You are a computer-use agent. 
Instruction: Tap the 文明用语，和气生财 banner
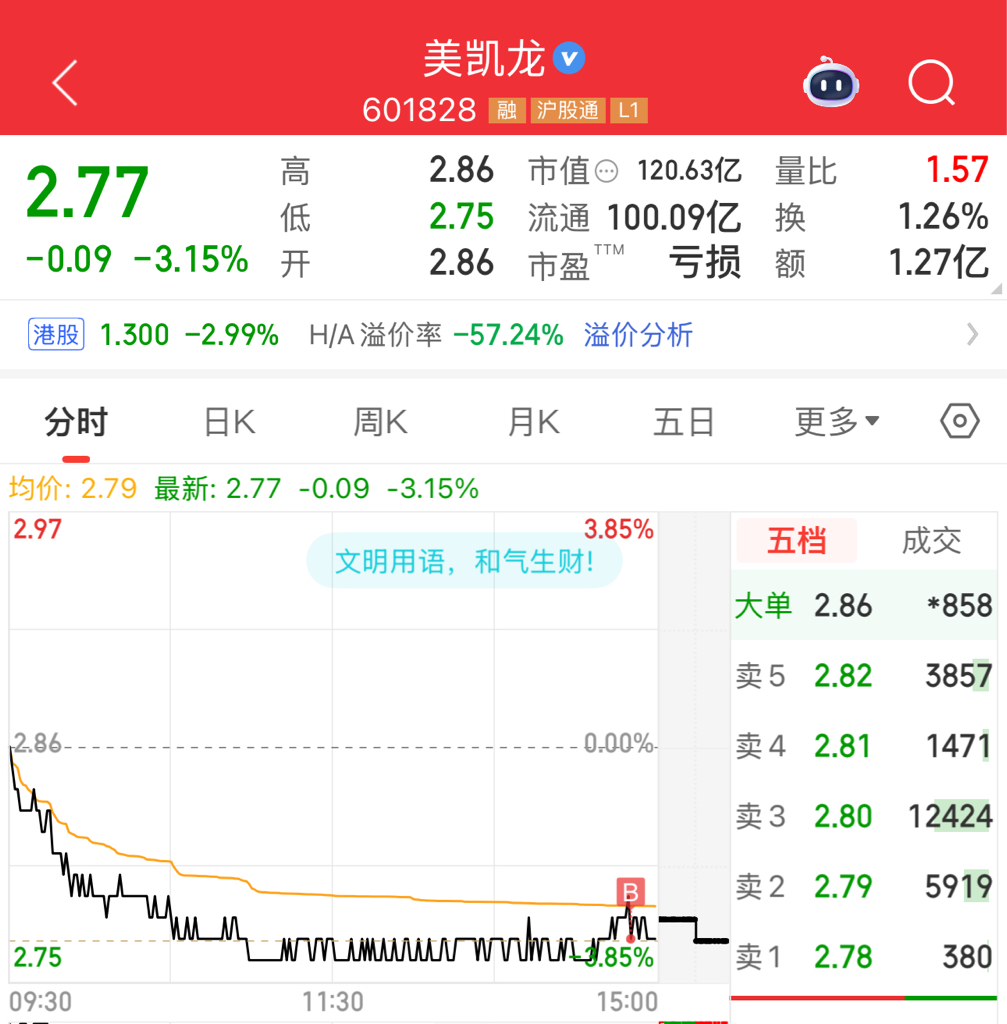coord(464,561)
